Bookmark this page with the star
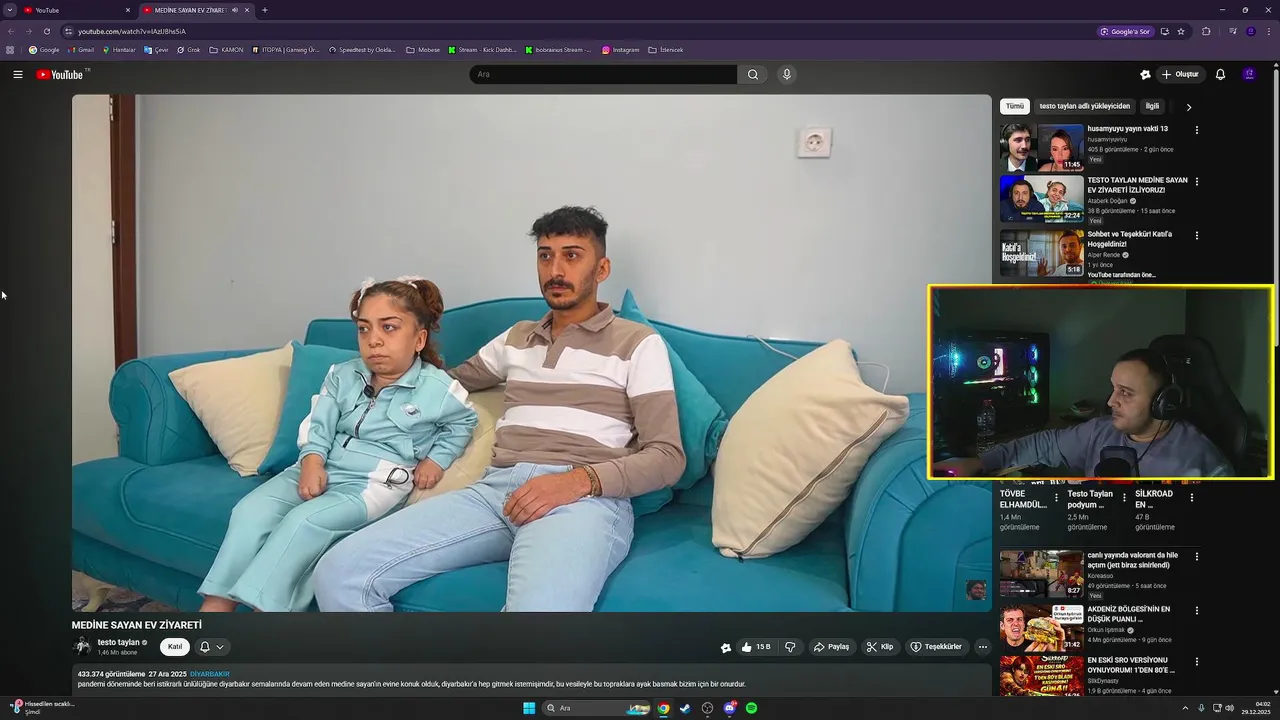 pyautogui.click(x=1181, y=31)
